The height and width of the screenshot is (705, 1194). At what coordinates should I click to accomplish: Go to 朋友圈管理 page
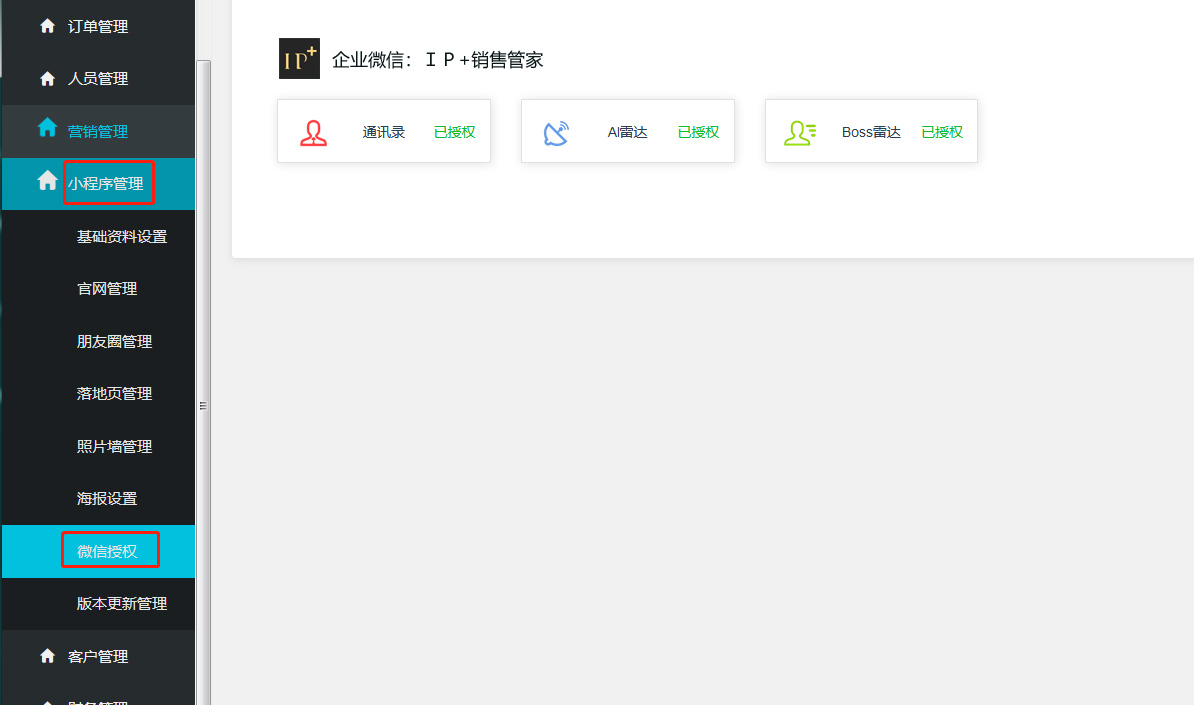point(115,342)
